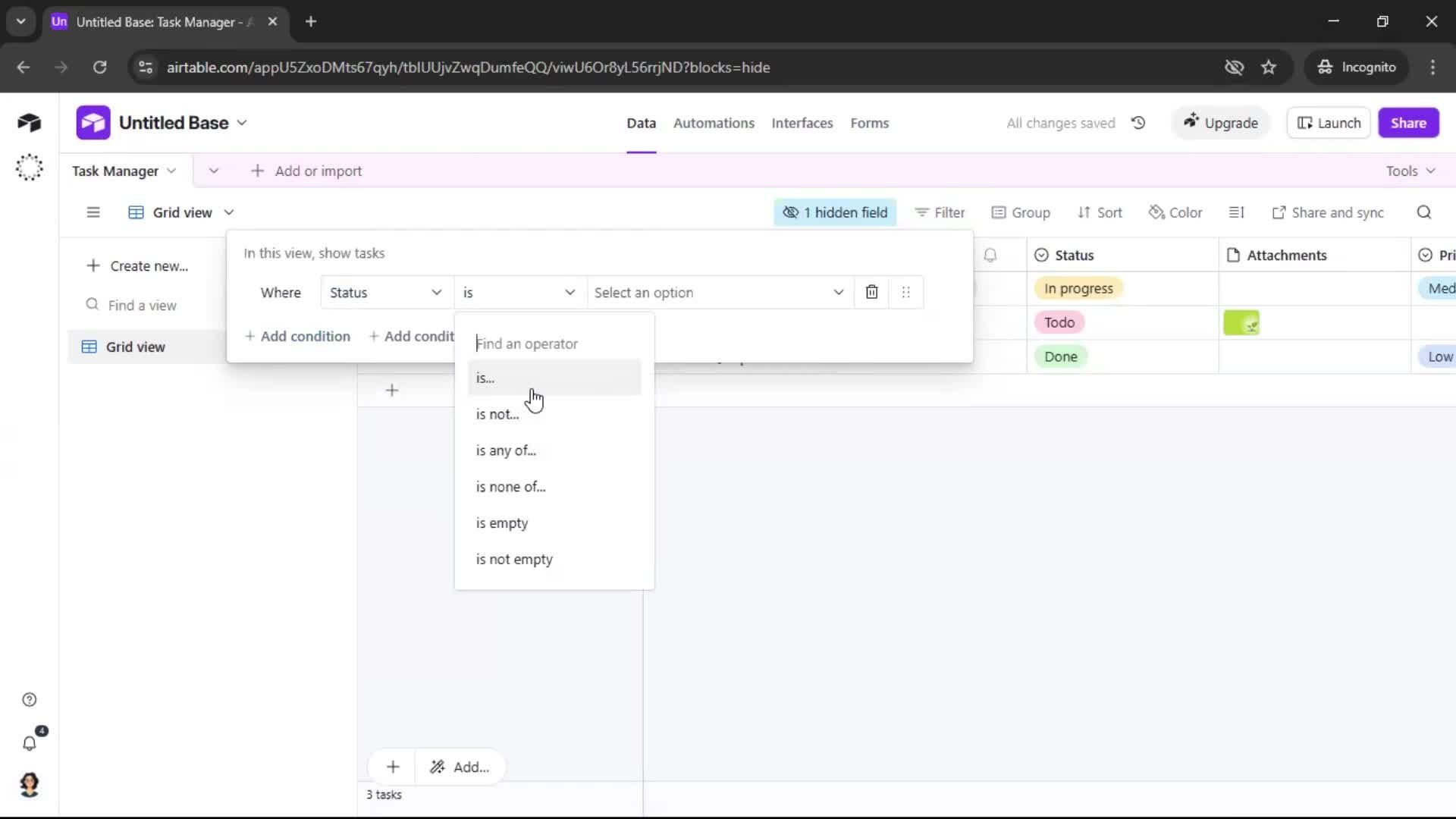The height and width of the screenshot is (819, 1456).
Task: Open the 'is' operator dropdown
Action: tap(519, 293)
